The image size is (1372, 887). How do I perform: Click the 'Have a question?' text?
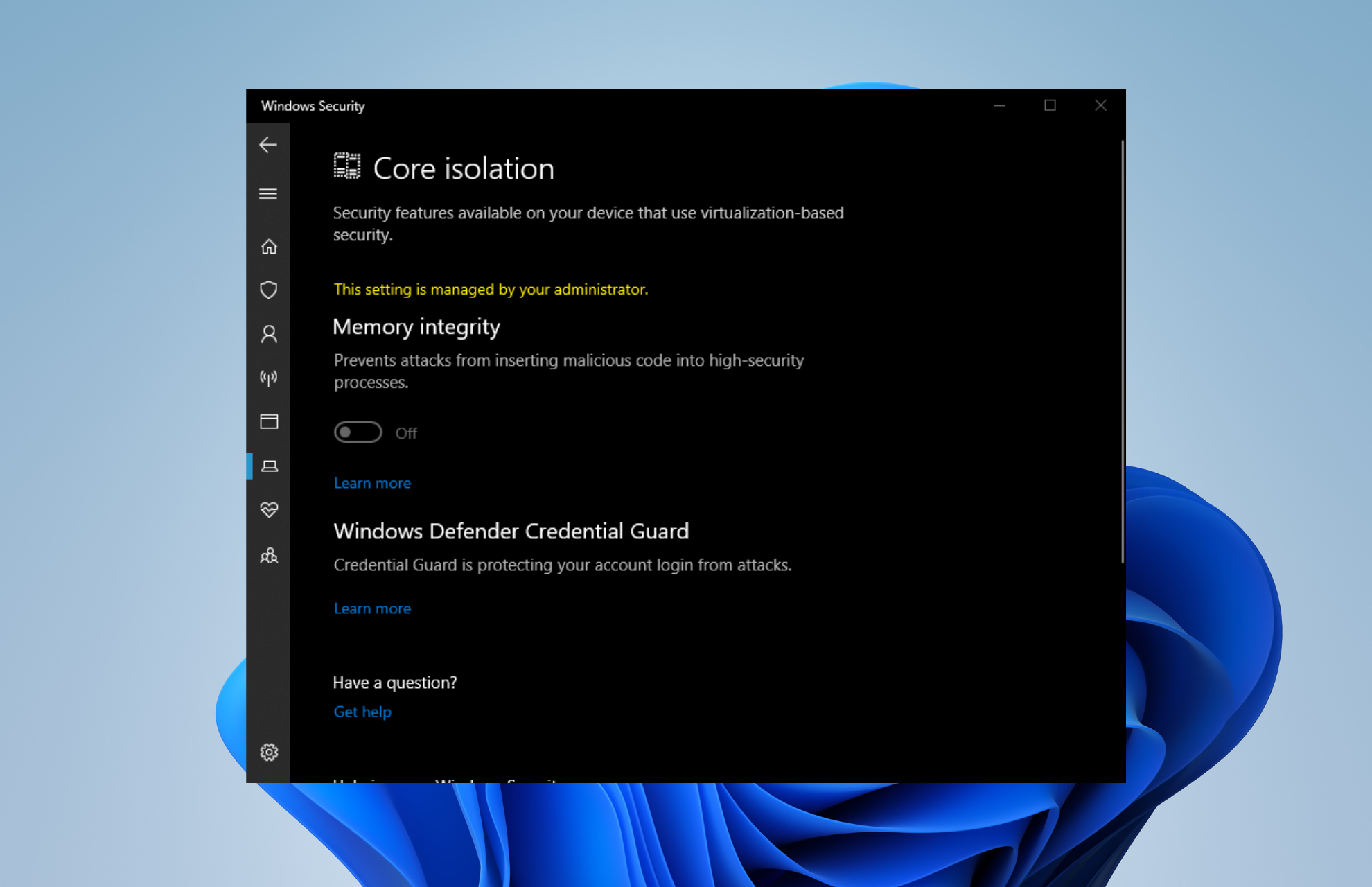tap(395, 683)
